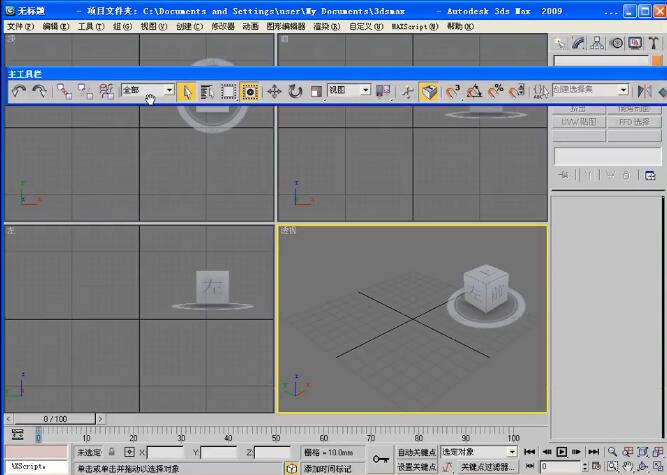This screenshot has height=475, width=667.
Task: Switch to the Utilities hammer tab
Action: 653,43
